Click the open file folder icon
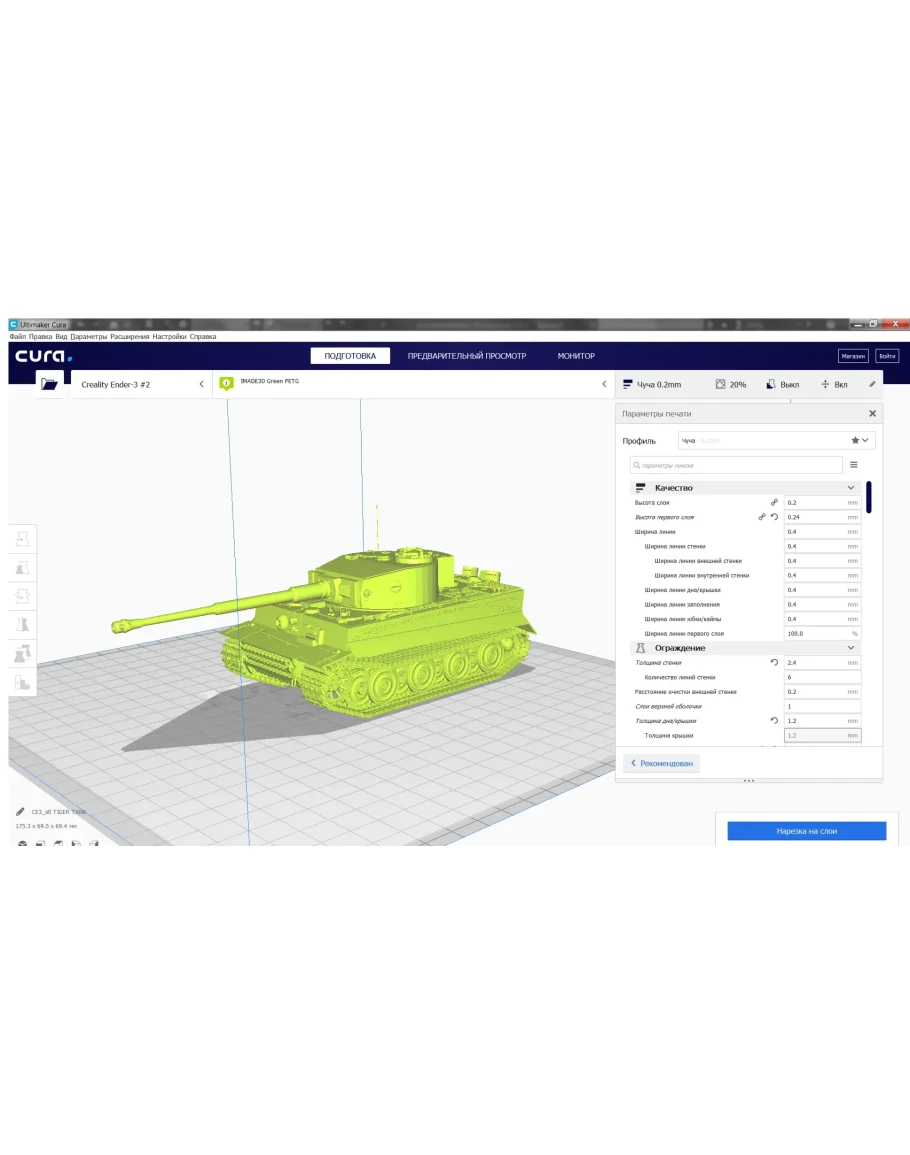This screenshot has height=1155, width=910. pos(49,384)
